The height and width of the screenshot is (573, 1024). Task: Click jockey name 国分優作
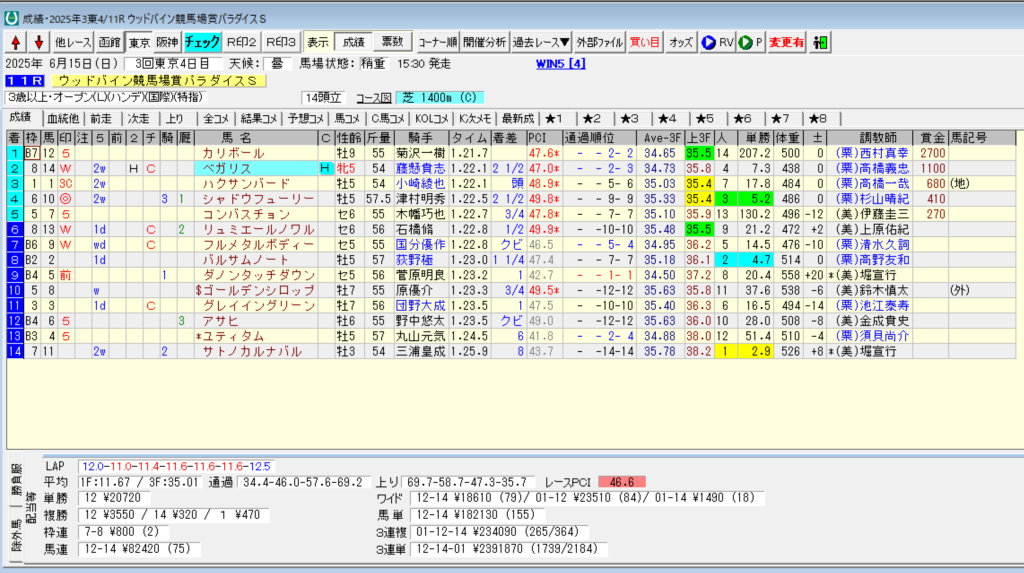pos(421,244)
